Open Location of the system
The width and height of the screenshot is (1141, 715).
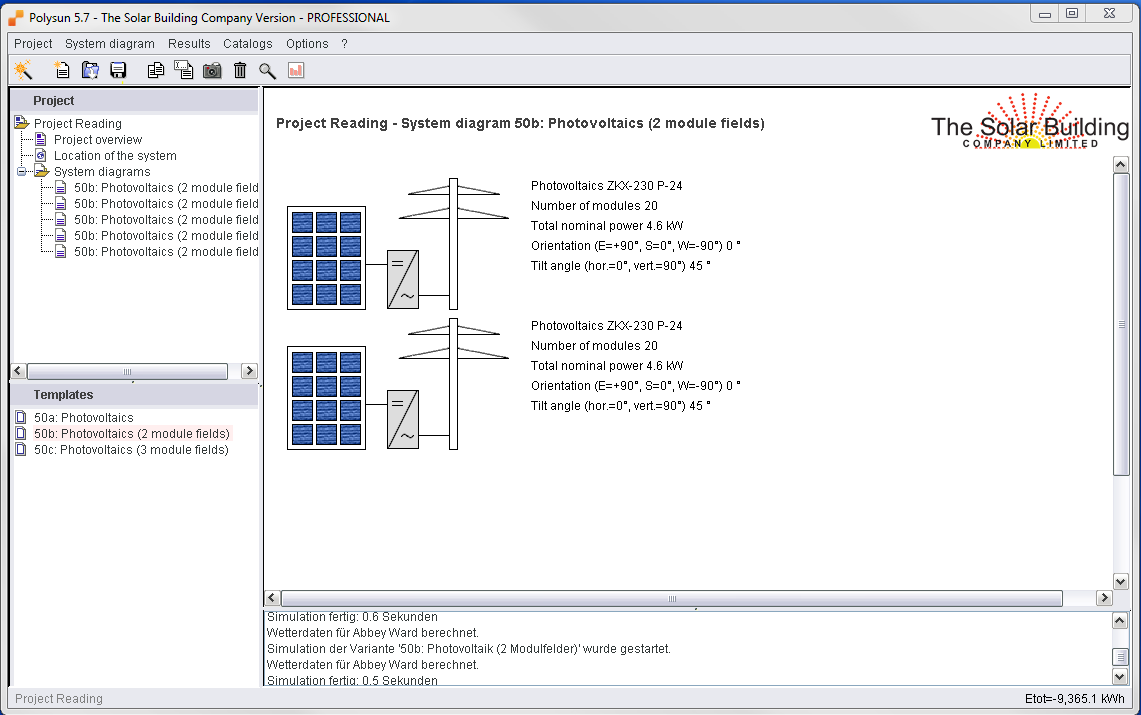pyautogui.click(x=114, y=155)
